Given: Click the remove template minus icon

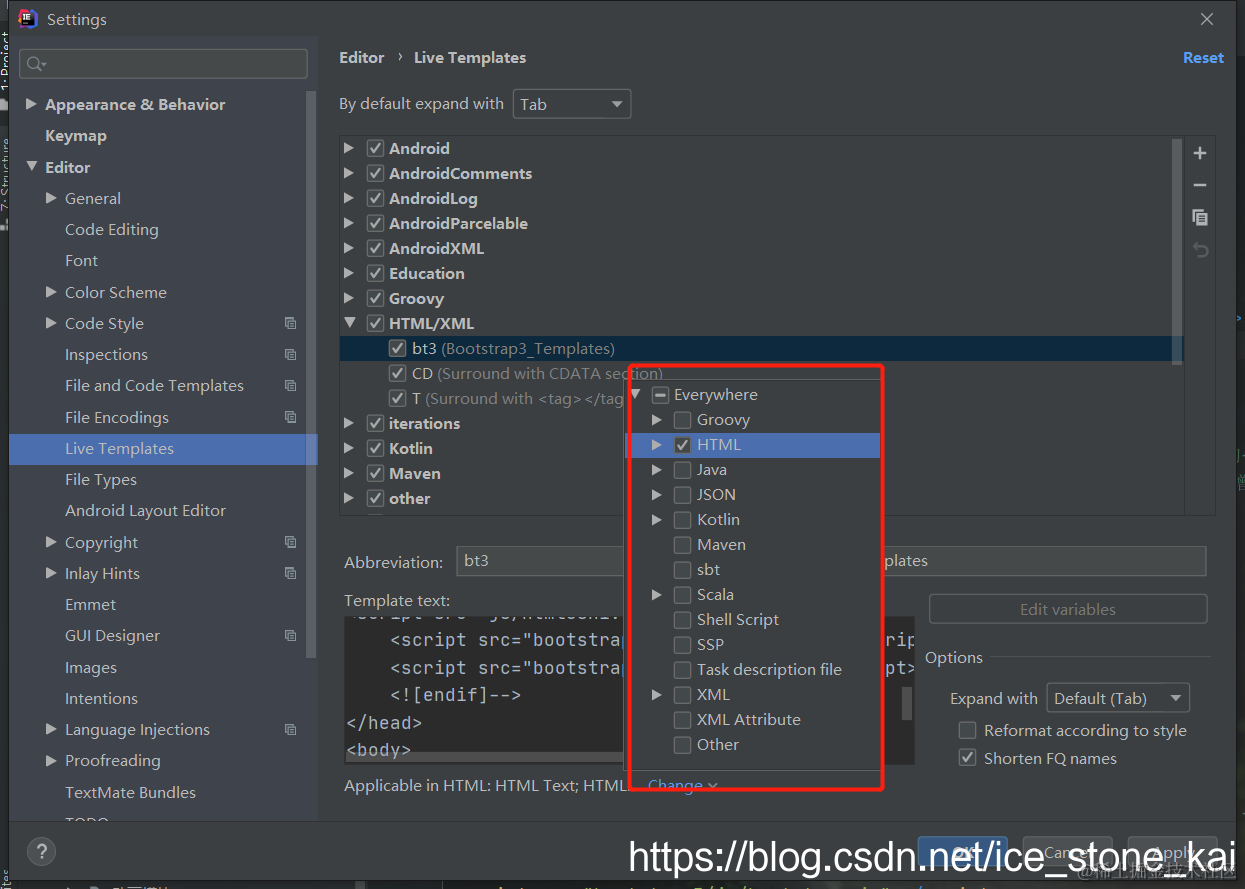Looking at the screenshot, I should pyautogui.click(x=1200, y=185).
